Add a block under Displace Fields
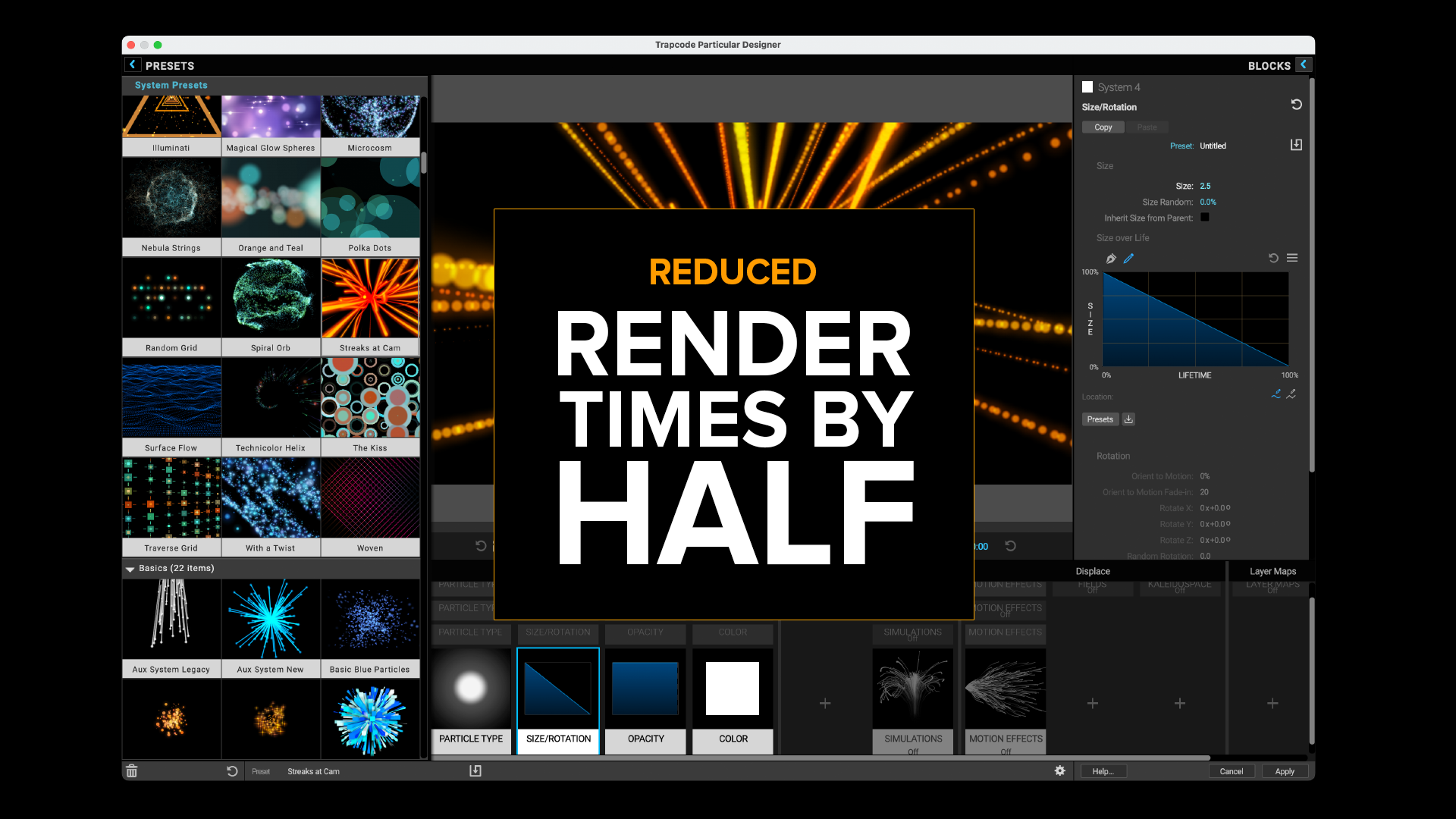The image size is (1456, 819). [1093, 704]
